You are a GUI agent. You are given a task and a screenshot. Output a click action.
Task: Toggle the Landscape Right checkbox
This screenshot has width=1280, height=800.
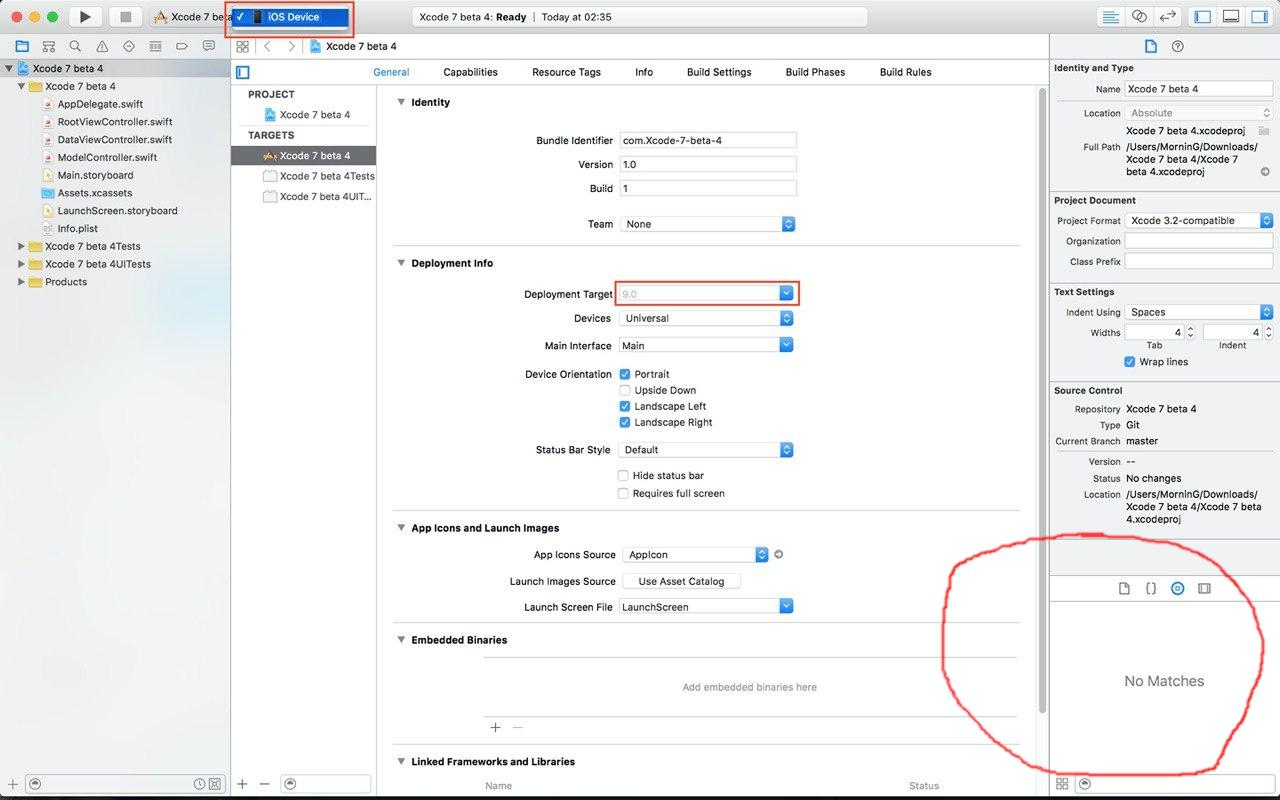click(x=625, y=422)
